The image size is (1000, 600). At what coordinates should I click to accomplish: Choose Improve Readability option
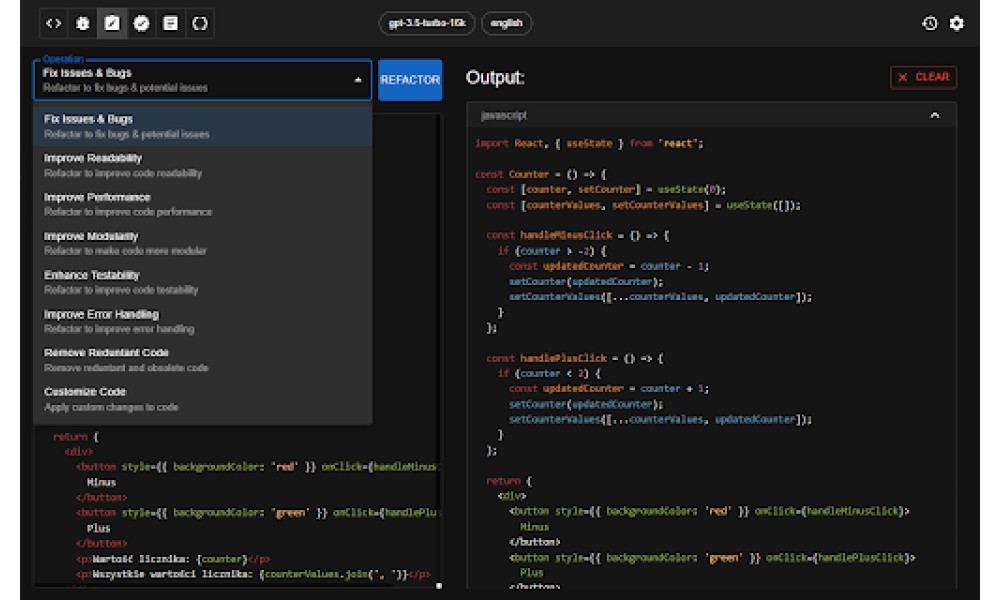point(202,165)
